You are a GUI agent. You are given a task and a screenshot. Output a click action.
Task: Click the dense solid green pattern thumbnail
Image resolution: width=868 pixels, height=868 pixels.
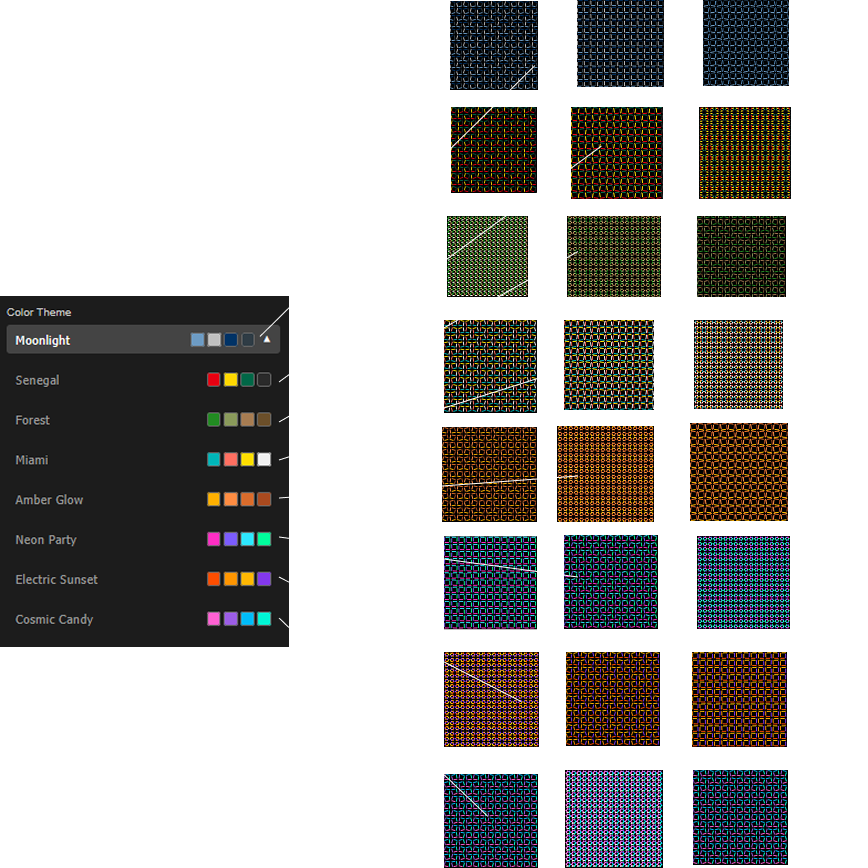pyautogui.click(x=487, y=256)
